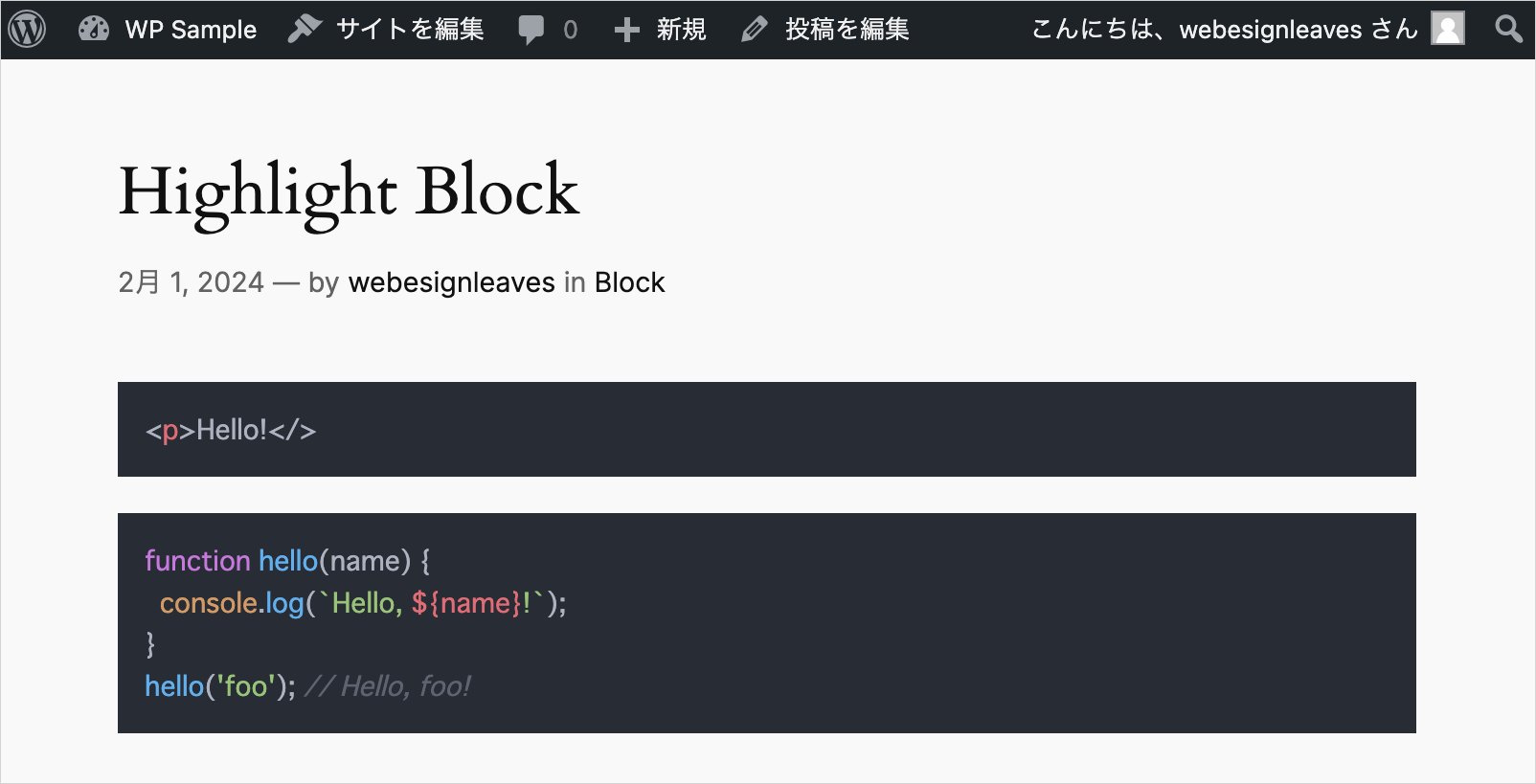Open the webesignleaves author link
This screenshot has width=1536, height=784.
point(451,282)
